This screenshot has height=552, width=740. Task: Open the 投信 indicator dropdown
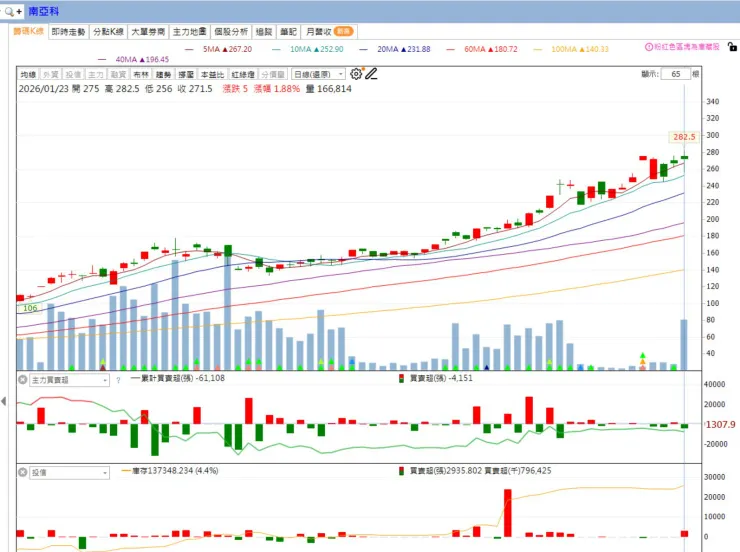pyautogui.click(x=69, y=472)
